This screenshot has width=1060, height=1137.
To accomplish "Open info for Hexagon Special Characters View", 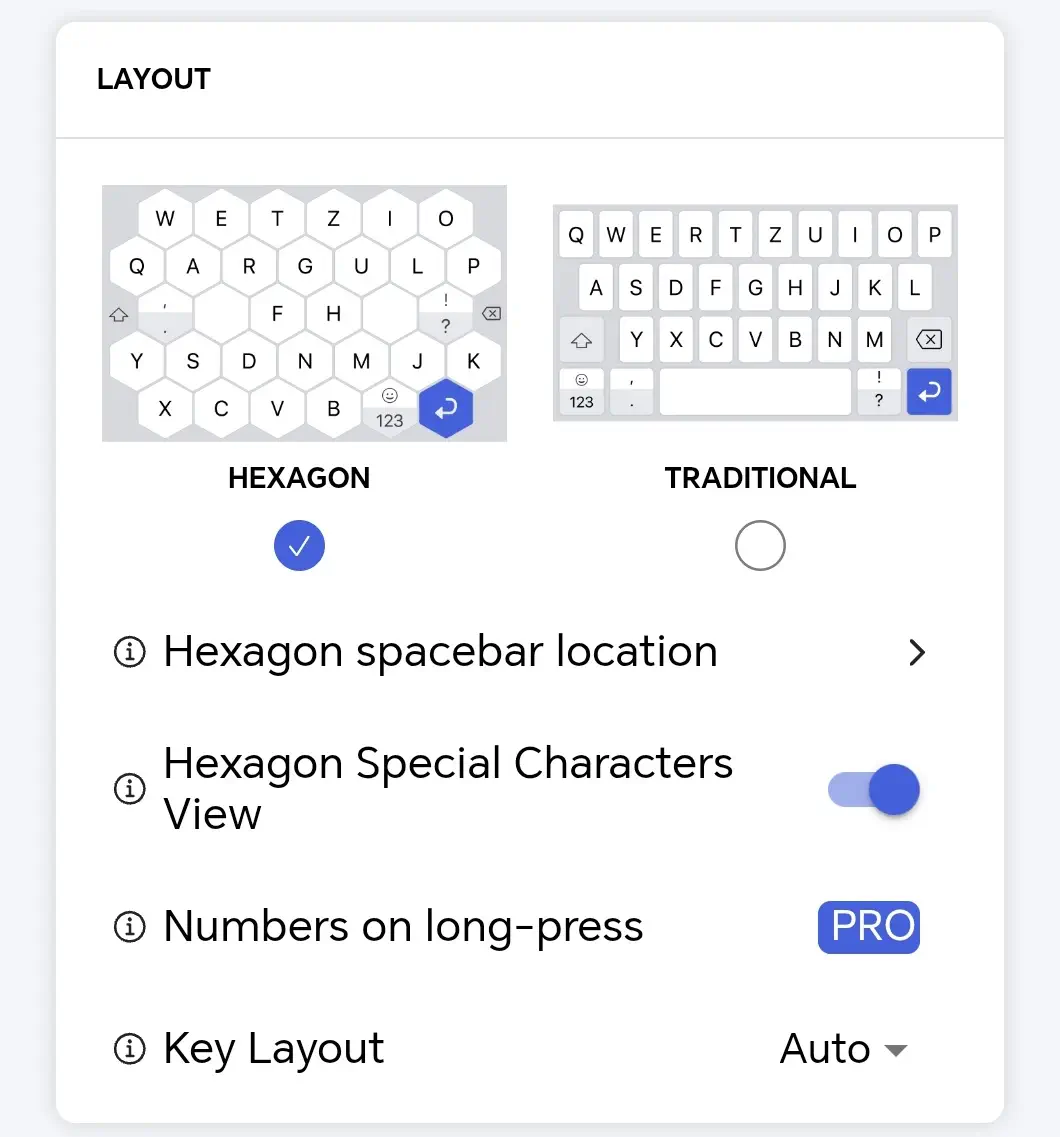I will pos(130,788).
